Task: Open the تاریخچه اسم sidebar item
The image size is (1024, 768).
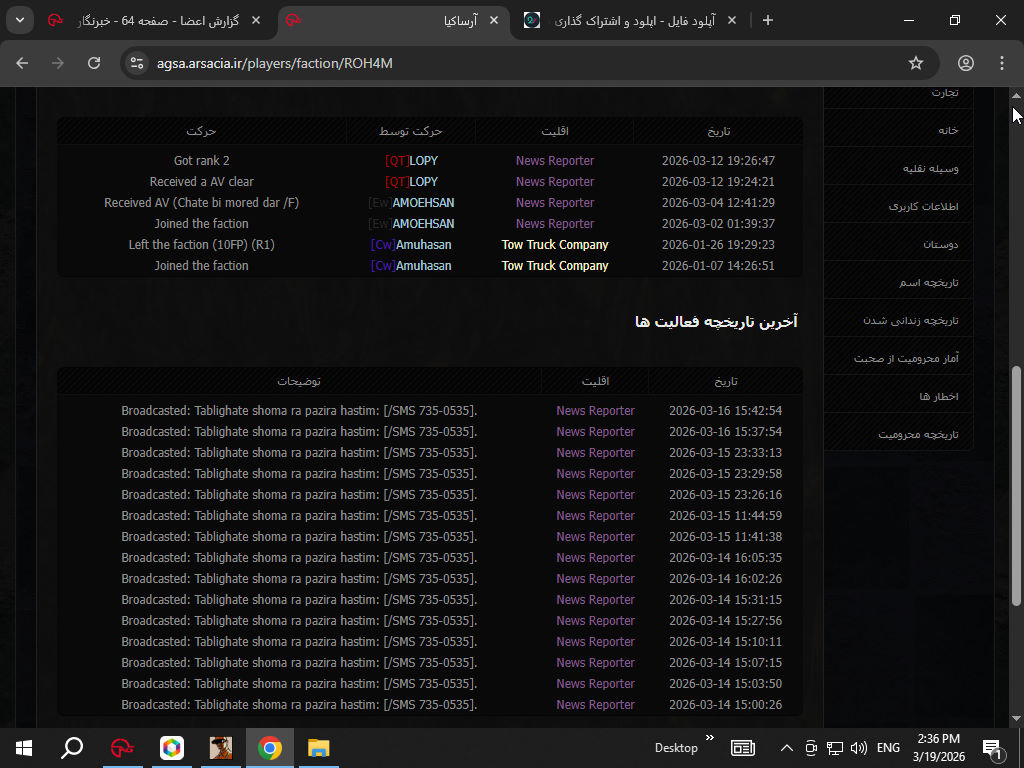Action: [899, 281]
